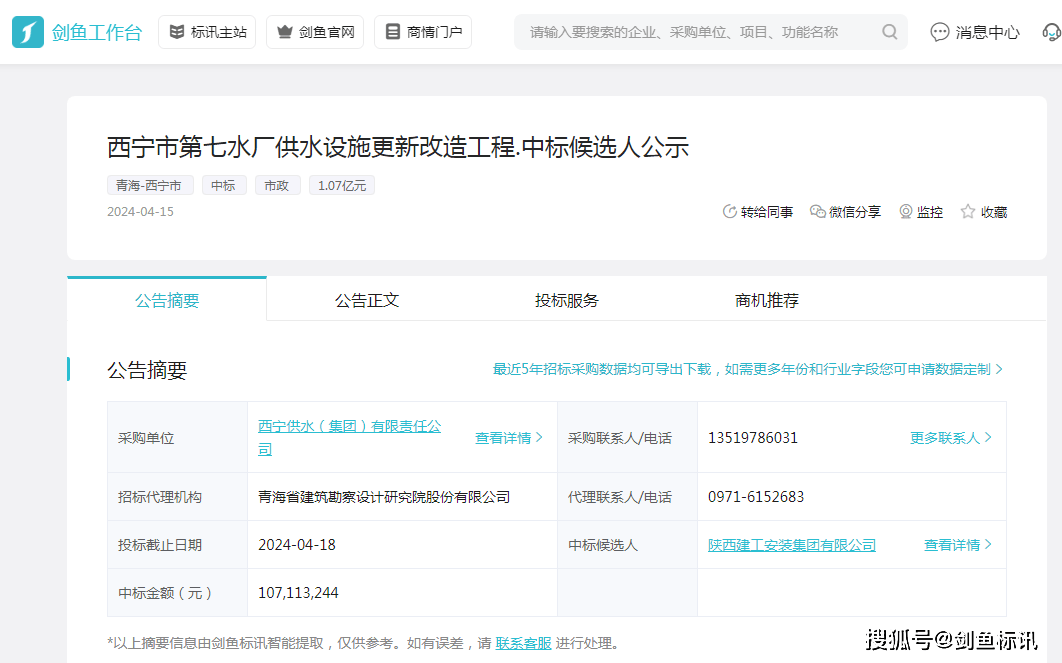Click the 中标 tag

tap(224, 185)
